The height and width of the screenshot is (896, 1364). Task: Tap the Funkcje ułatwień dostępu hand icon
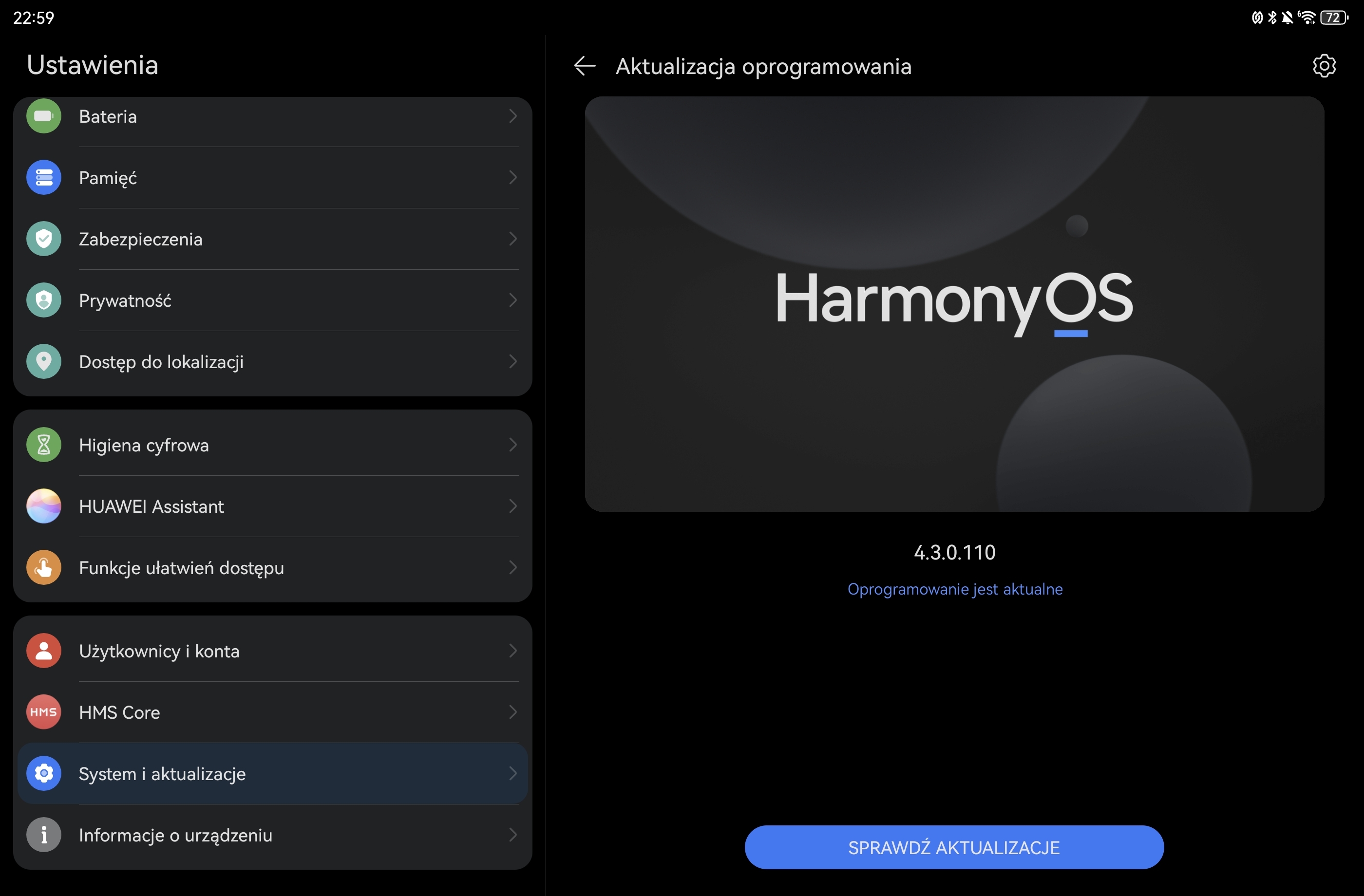point(43,568)
